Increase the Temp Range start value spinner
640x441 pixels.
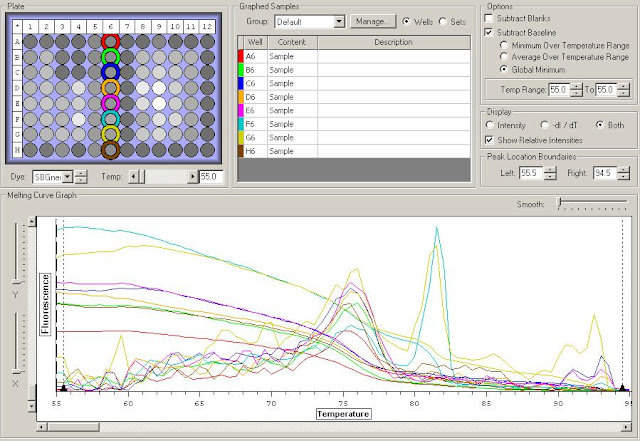click(576, 86)
